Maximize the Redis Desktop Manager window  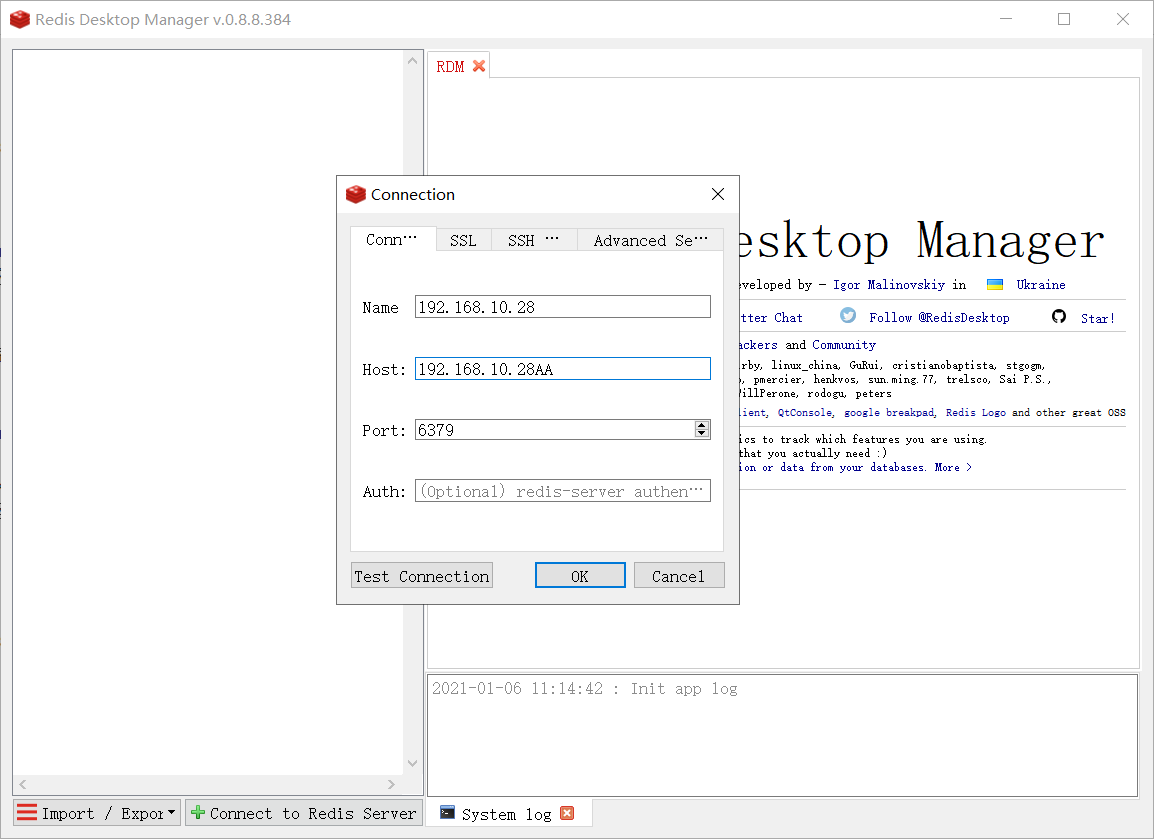[1063, 19]
